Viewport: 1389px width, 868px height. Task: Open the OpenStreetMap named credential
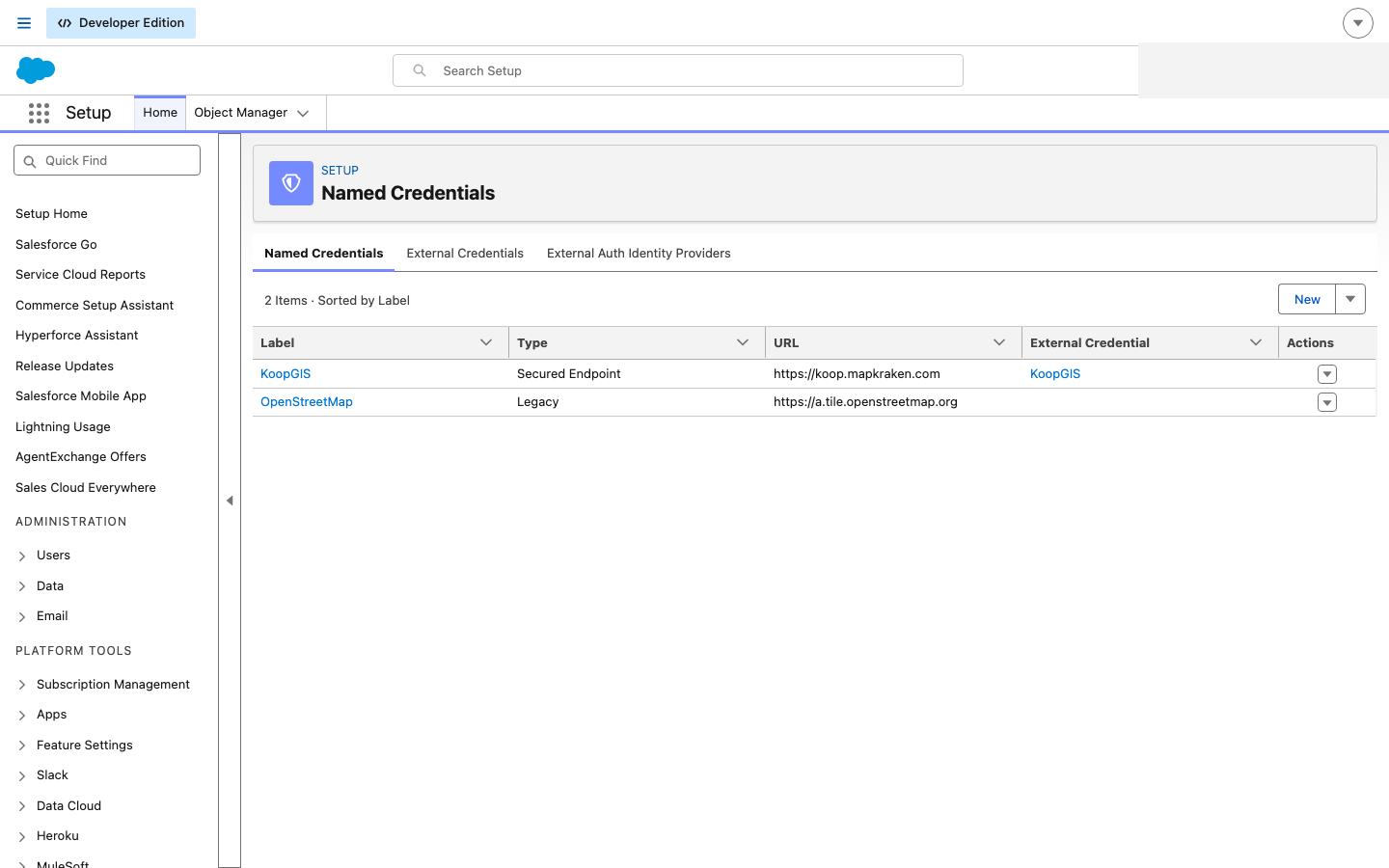(307, 401)
